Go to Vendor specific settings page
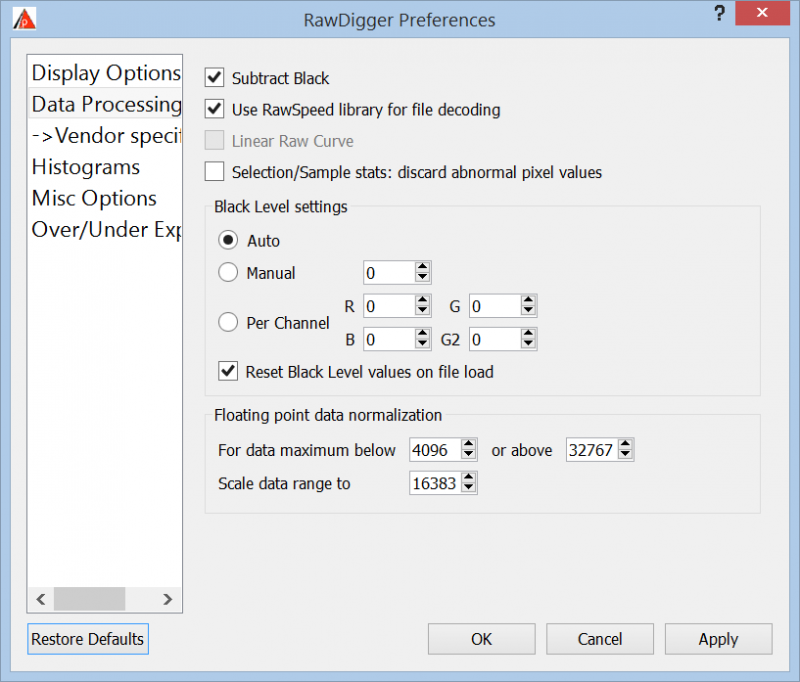The image size is (800, 682). [x=106, y=136]
